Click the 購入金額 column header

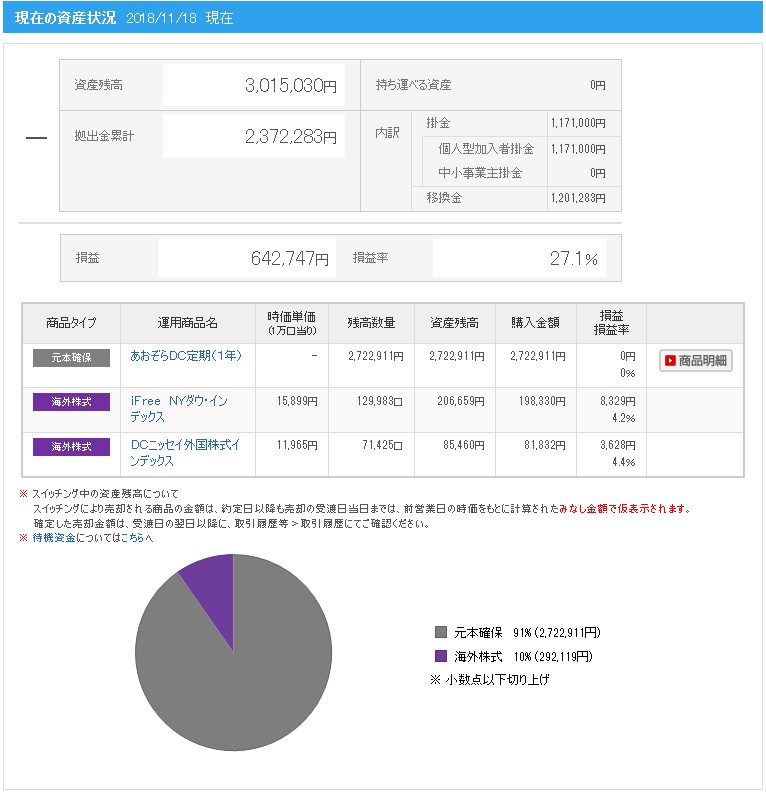(x=535, y=323)
